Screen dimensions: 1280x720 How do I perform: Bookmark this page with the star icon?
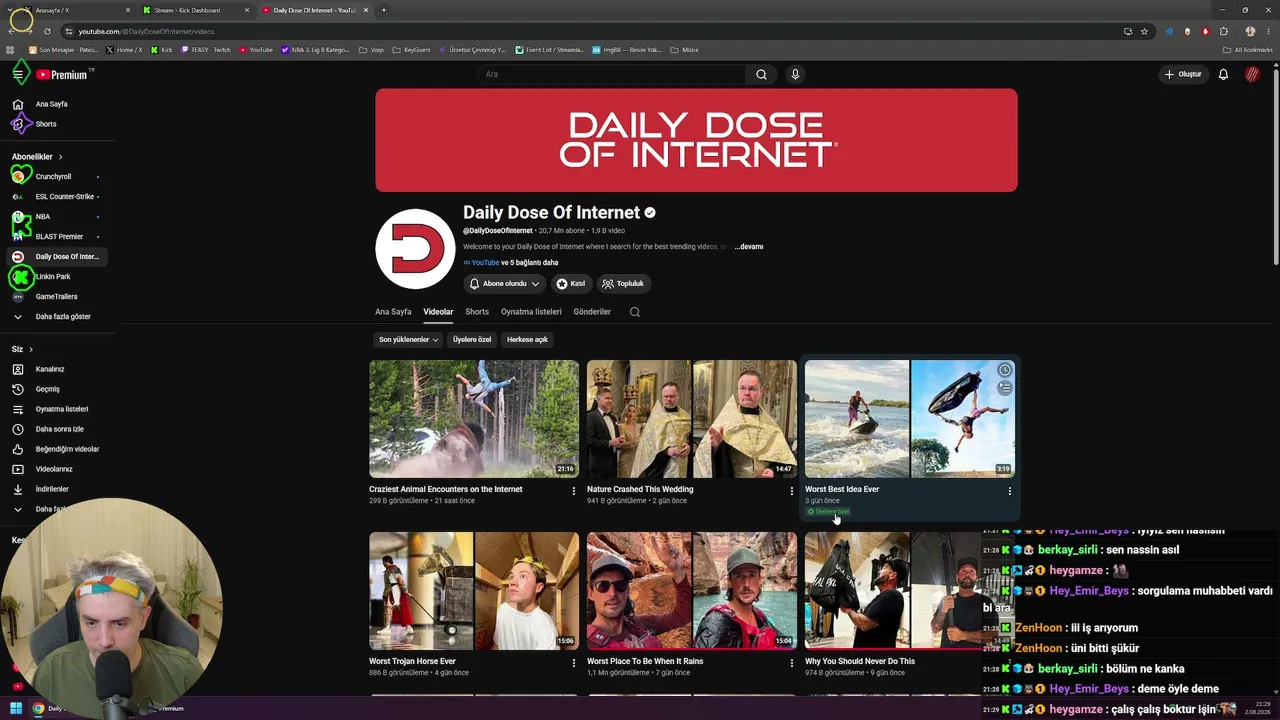(x=1144, y=31)
